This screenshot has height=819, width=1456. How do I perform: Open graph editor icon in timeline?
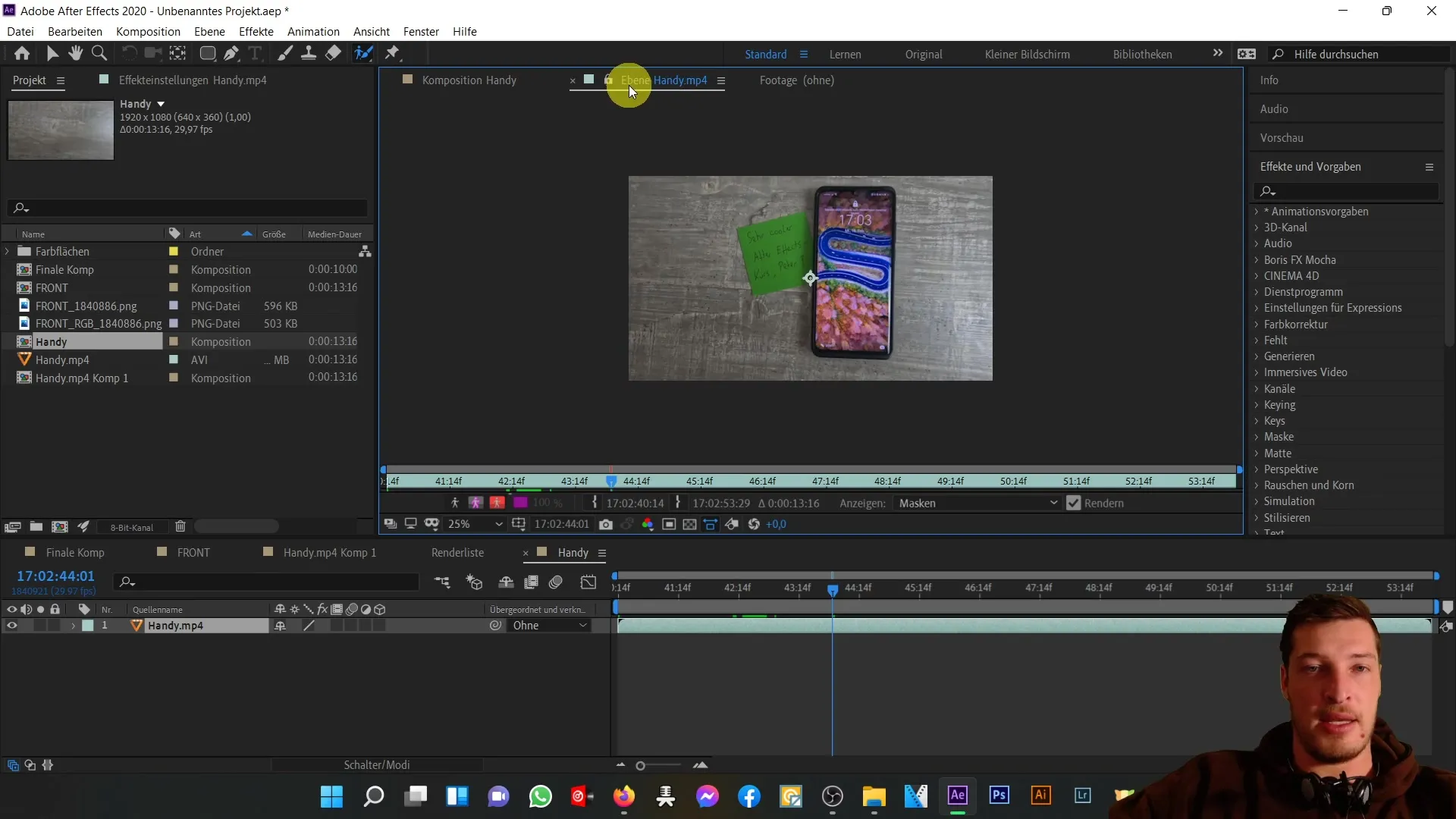click(588, 582)
